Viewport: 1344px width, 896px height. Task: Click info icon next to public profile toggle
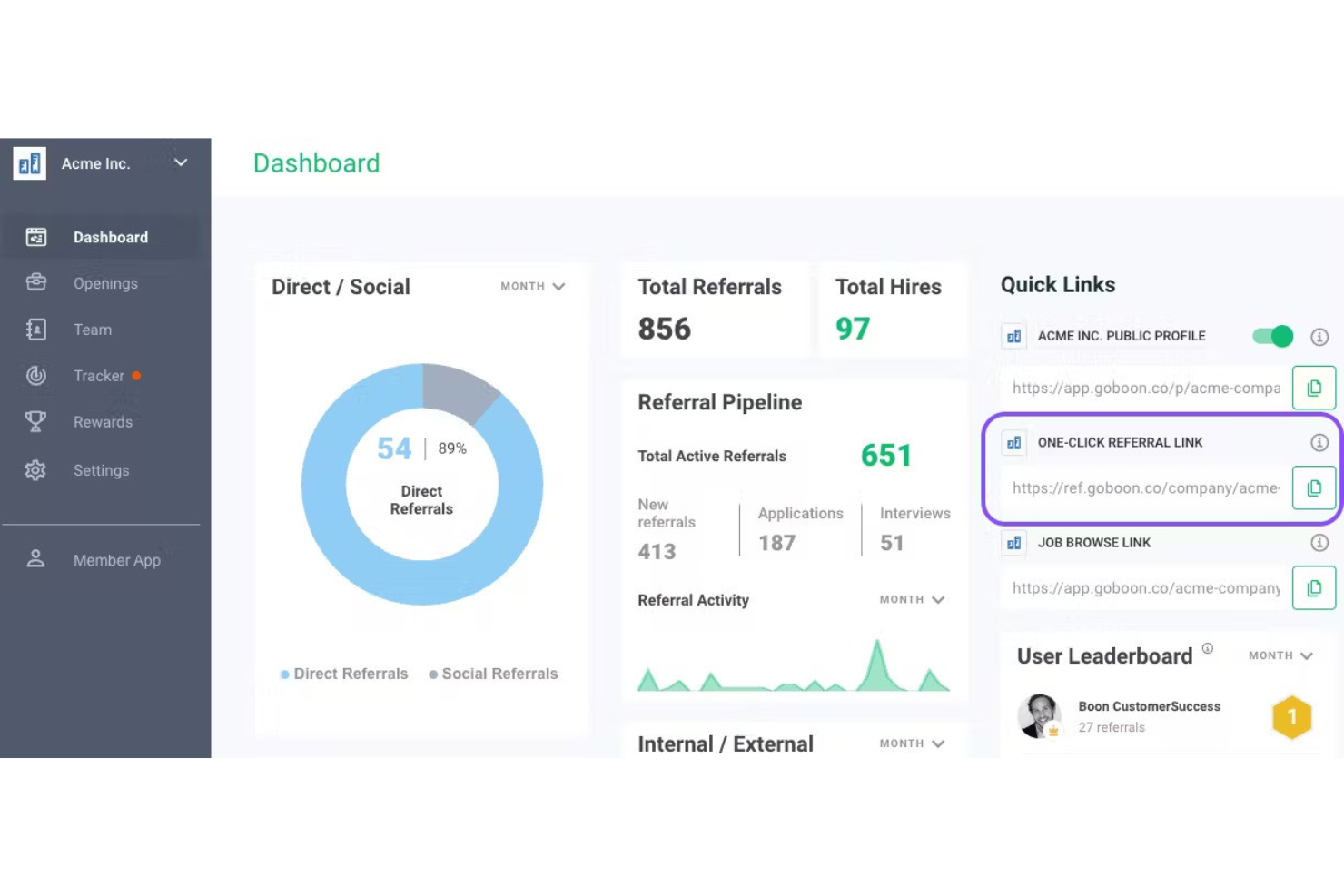click(x=1319, y=337)
